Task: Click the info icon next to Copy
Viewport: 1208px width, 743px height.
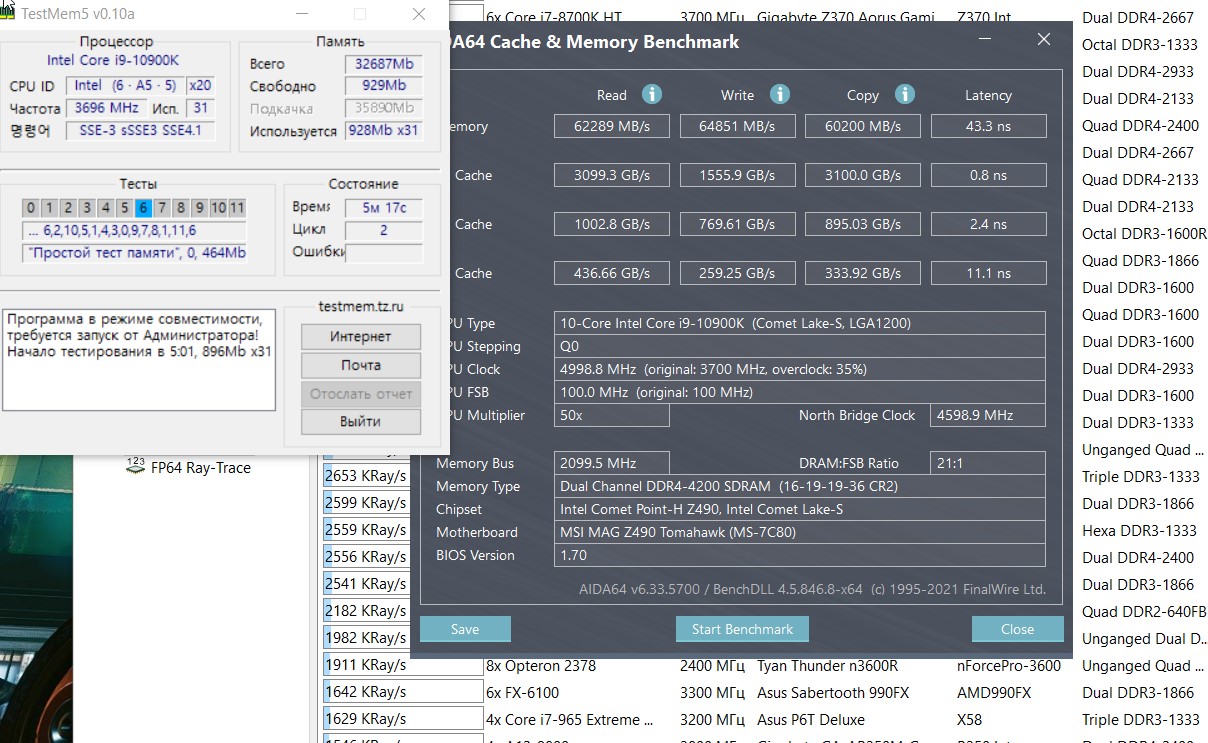Action: [x=905, y=94]
